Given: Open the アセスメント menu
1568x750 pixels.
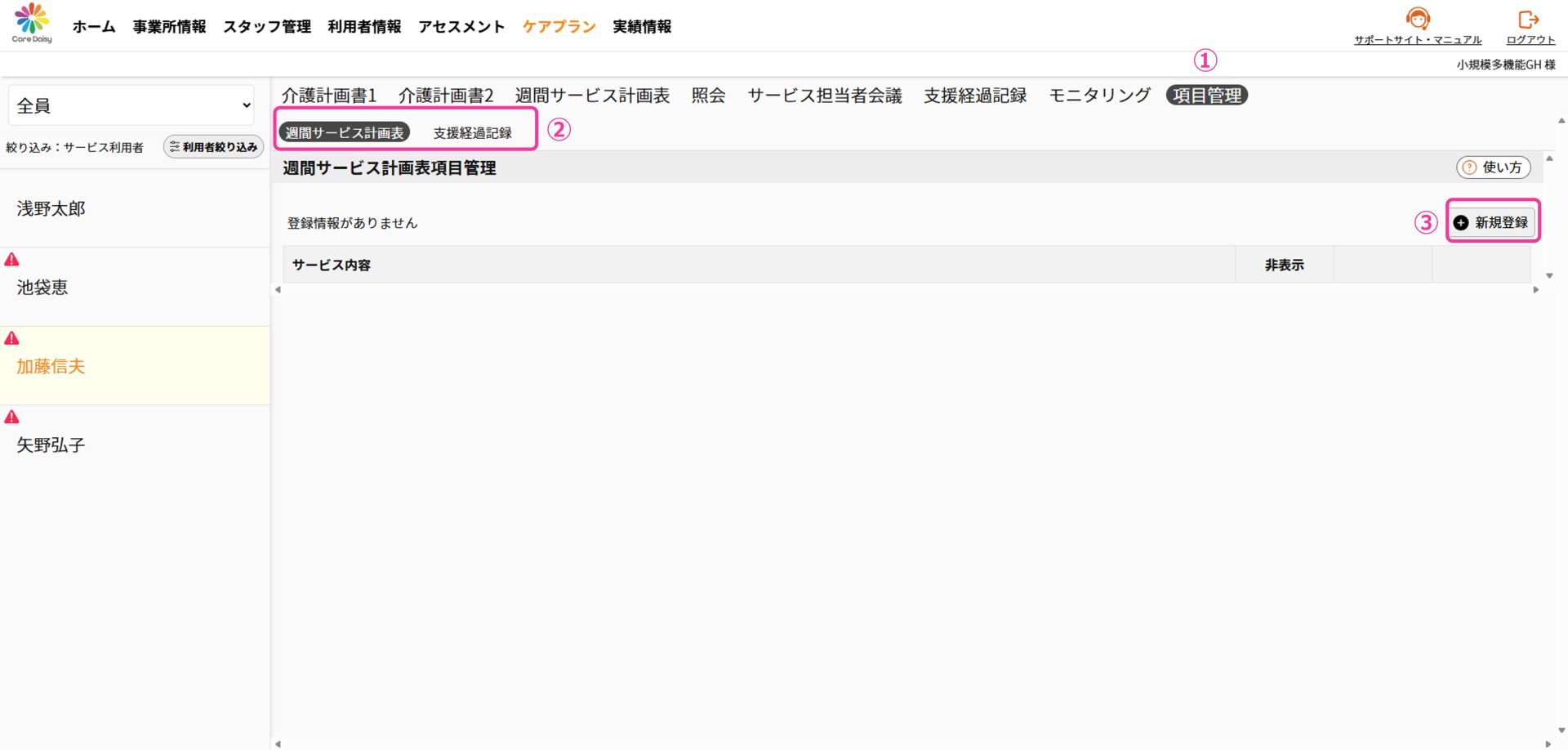Looking at the screenshot, I should click(x=461, y=27).
